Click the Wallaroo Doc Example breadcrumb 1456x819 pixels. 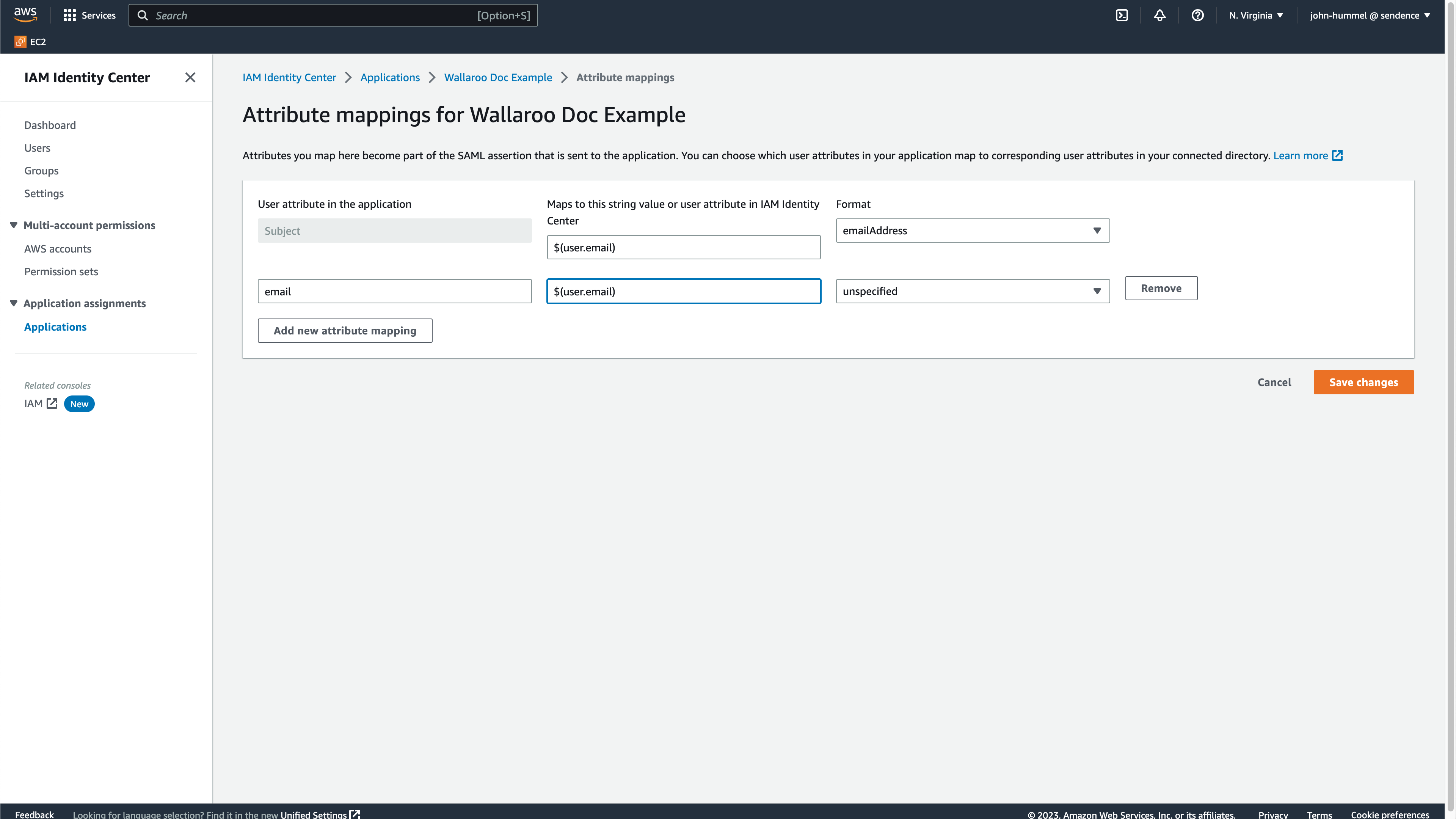[497, 77]
